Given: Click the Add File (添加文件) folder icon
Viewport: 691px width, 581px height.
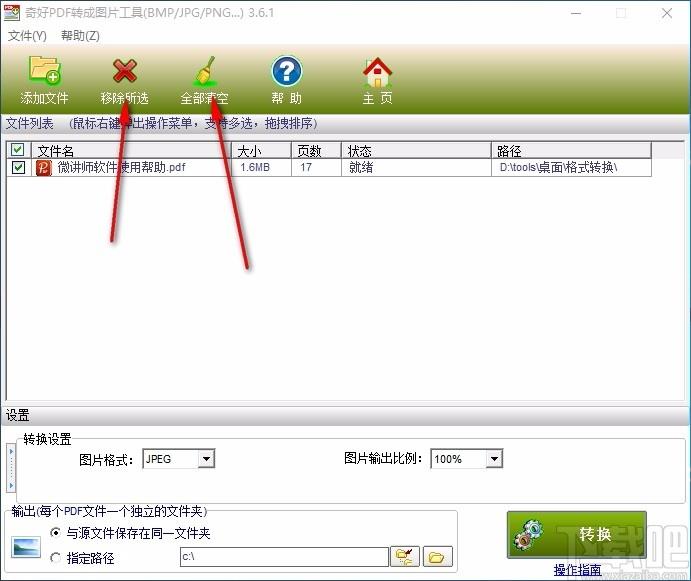Looking at the screenshot, I should tap(45, 70).
